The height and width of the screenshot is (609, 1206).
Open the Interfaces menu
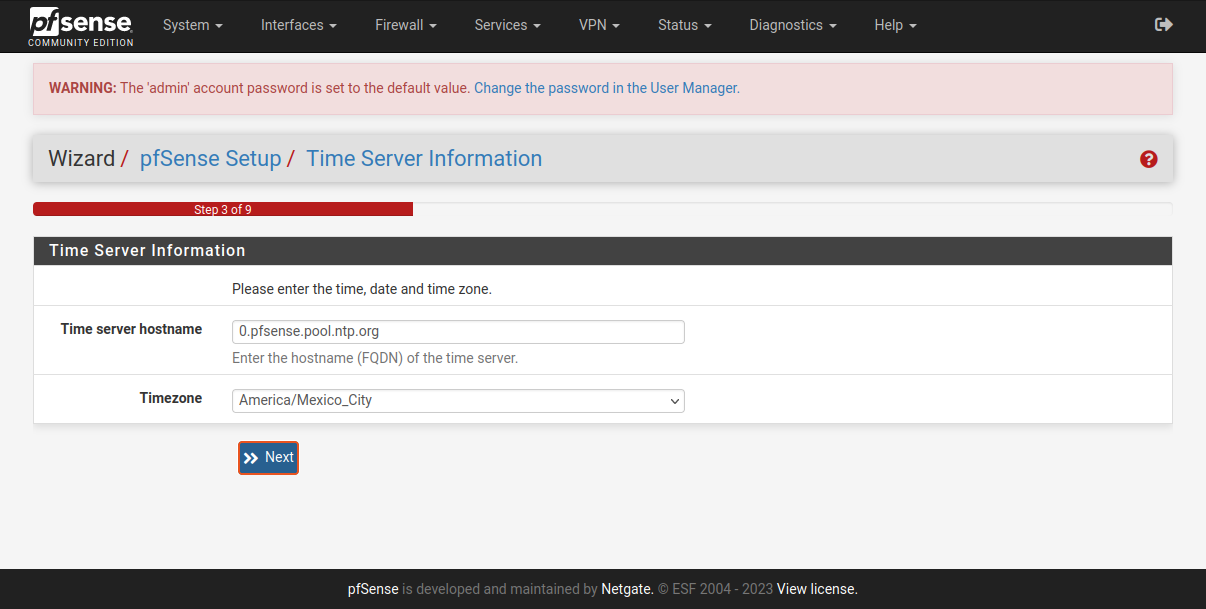point(298,25)
